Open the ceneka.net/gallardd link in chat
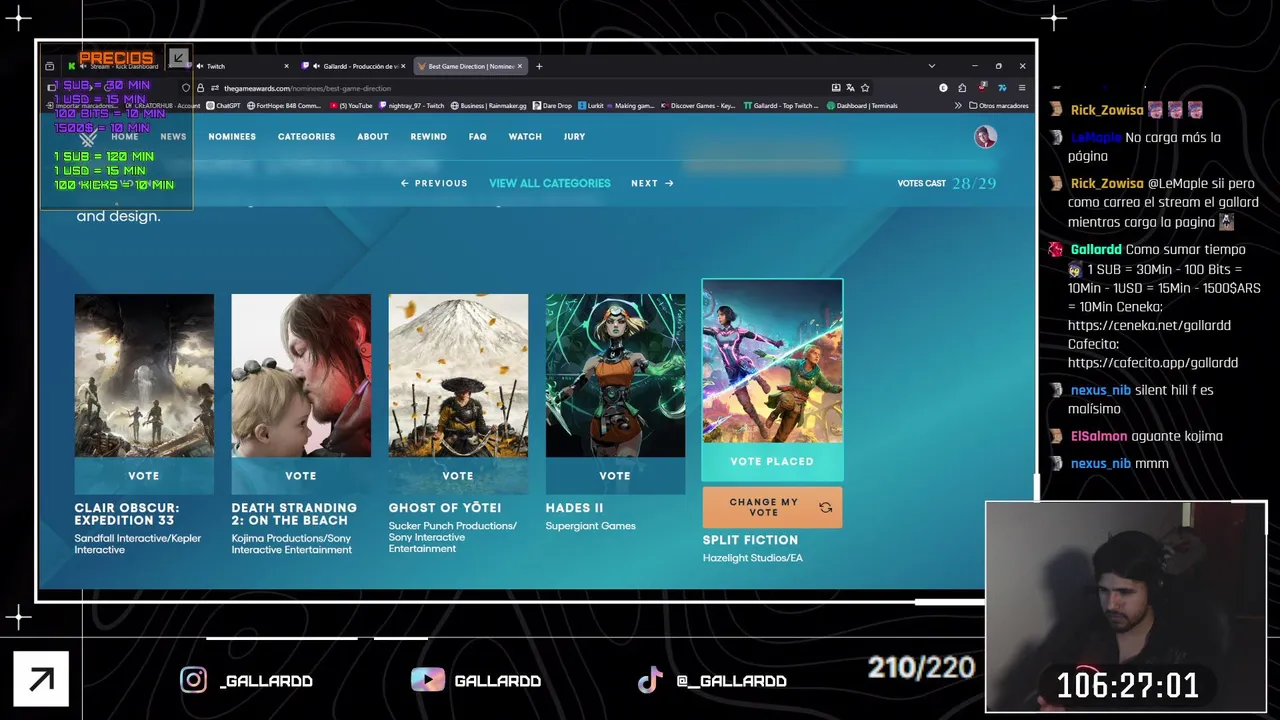The width and height of the screenshot is (1280, 720). [x=1149, y=326]
